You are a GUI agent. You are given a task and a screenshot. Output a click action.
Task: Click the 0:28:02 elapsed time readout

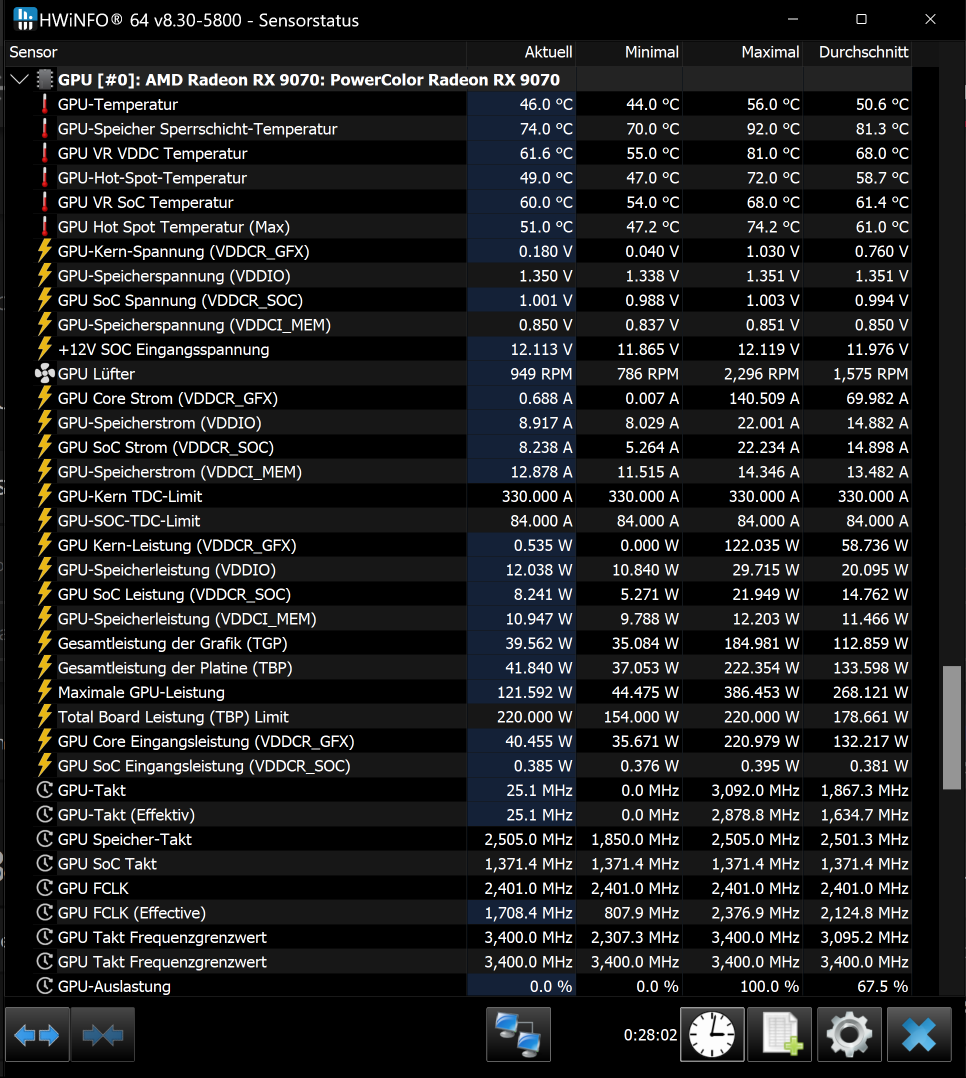650,1035
